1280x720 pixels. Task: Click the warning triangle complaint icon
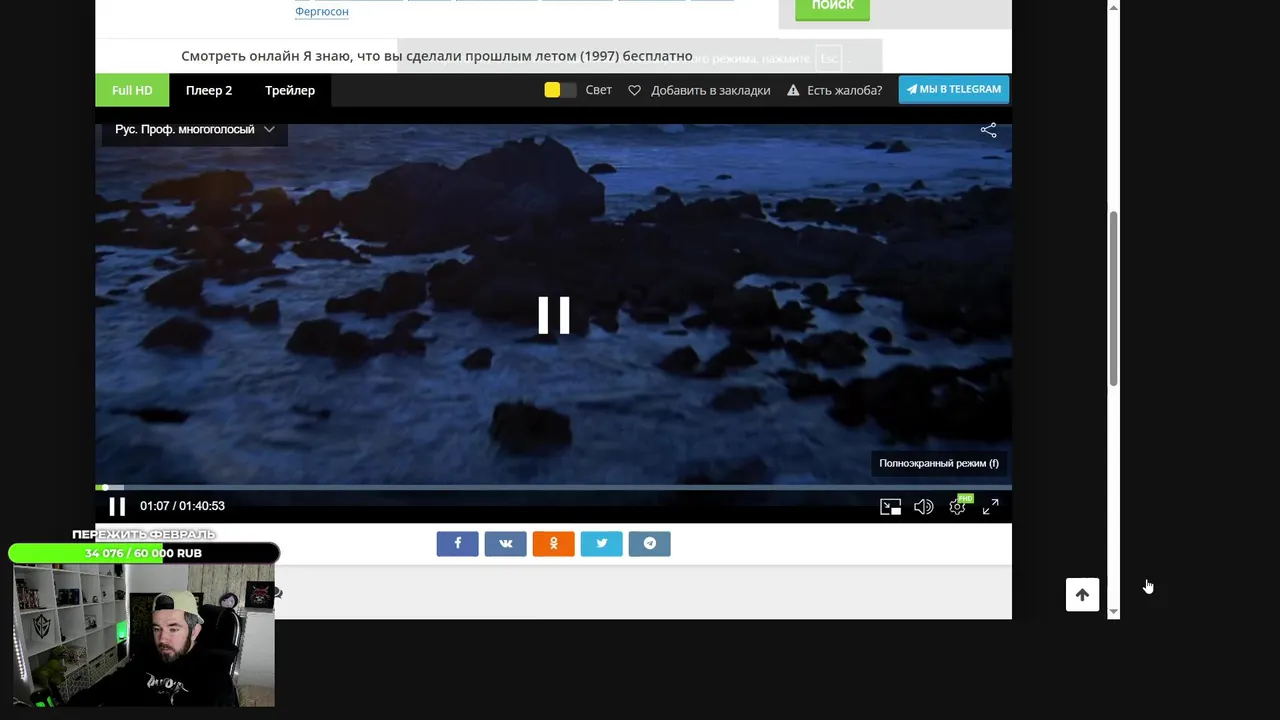coord(793,90)
